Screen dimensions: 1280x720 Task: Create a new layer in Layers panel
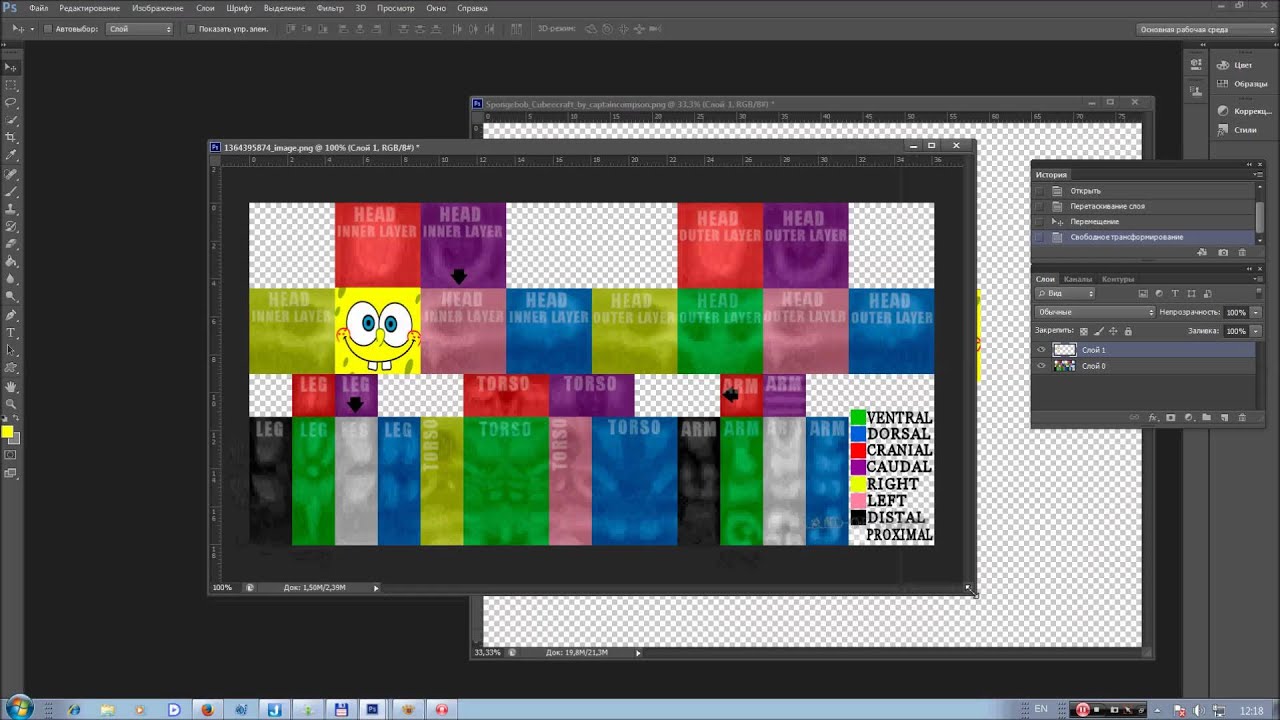click(1225, 417)
